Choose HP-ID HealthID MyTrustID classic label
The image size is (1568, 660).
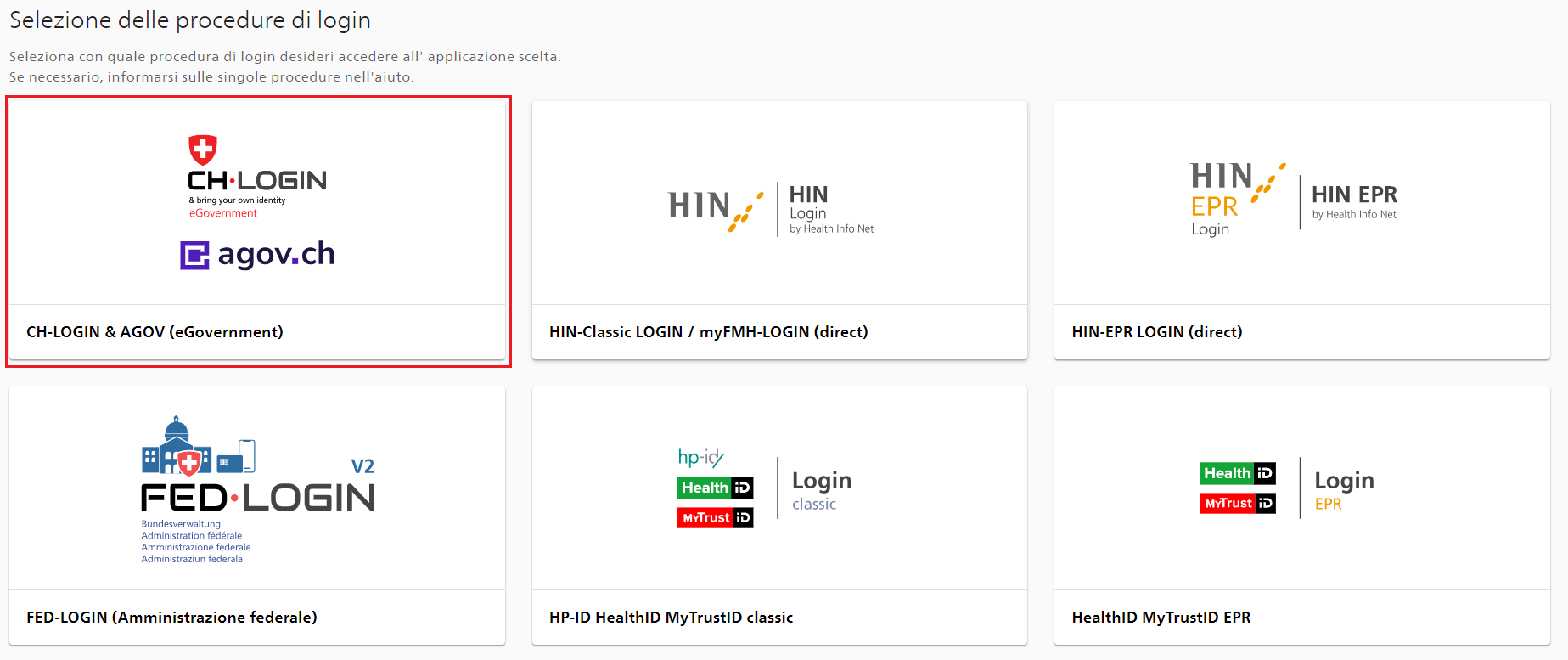(671, 618)
